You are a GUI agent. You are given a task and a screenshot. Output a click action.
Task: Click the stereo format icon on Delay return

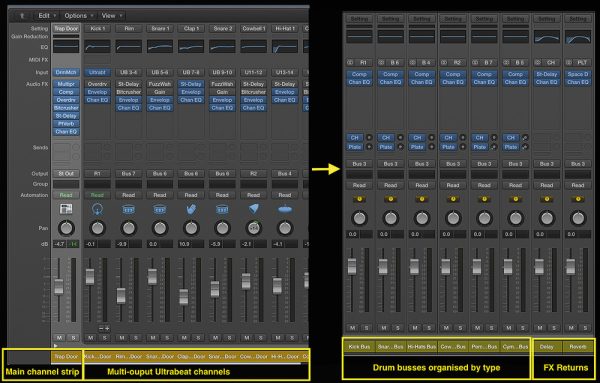tap(538, 62)
